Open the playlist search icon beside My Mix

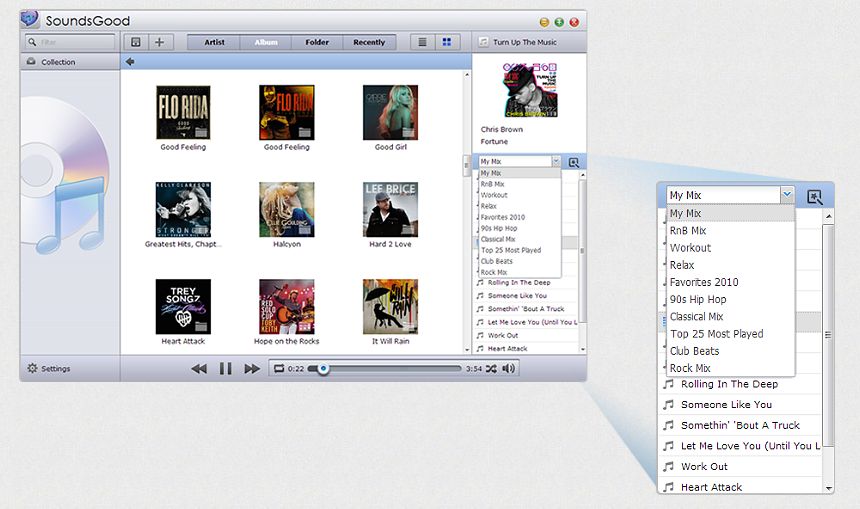(574, 161)
